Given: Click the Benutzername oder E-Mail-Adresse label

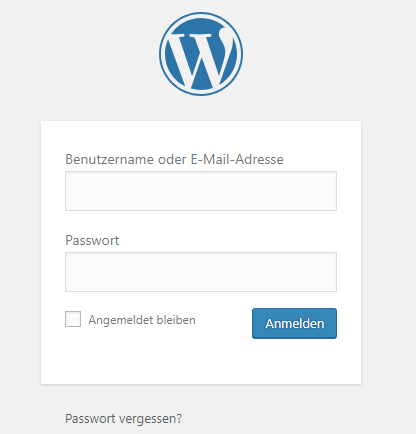Looking at the screenshot, I should [174, 159].
